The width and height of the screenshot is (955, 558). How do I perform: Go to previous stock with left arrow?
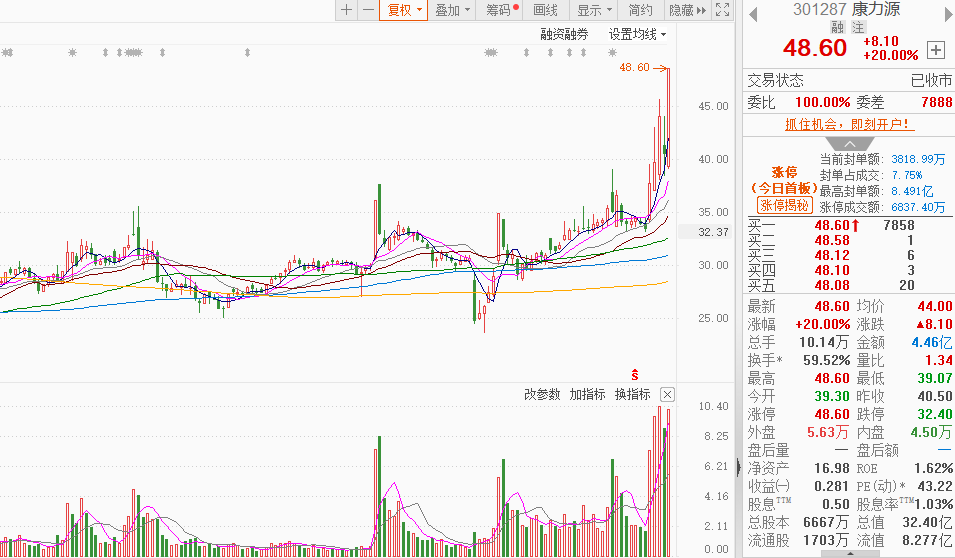point(753,15)
